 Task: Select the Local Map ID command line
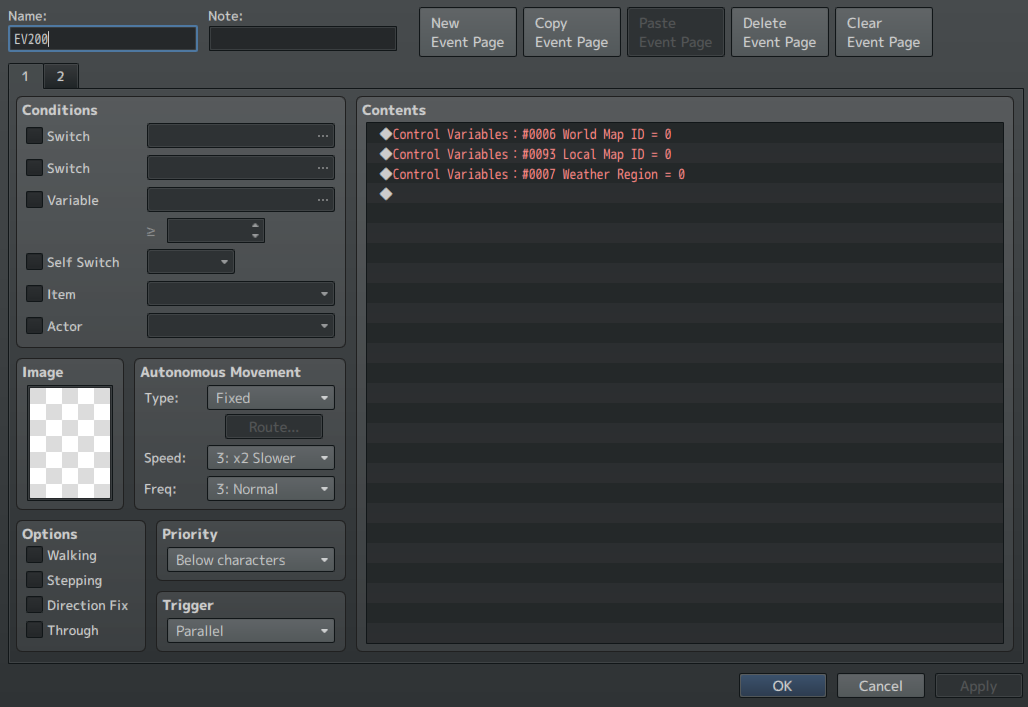(x=531, y=154)
